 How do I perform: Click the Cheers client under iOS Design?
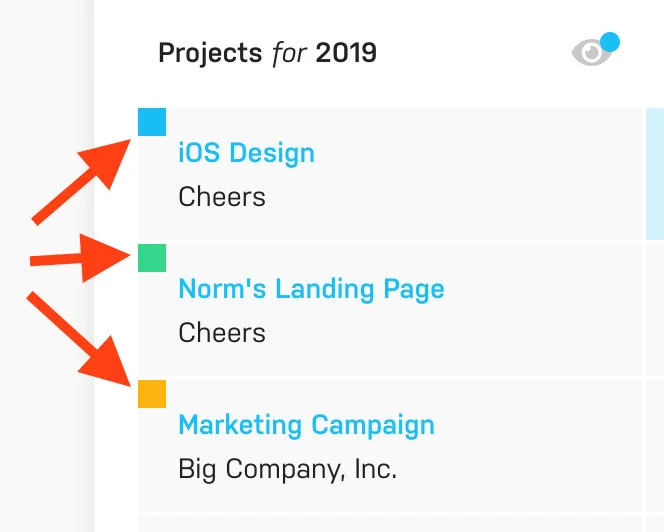click(x=222, y=196)
